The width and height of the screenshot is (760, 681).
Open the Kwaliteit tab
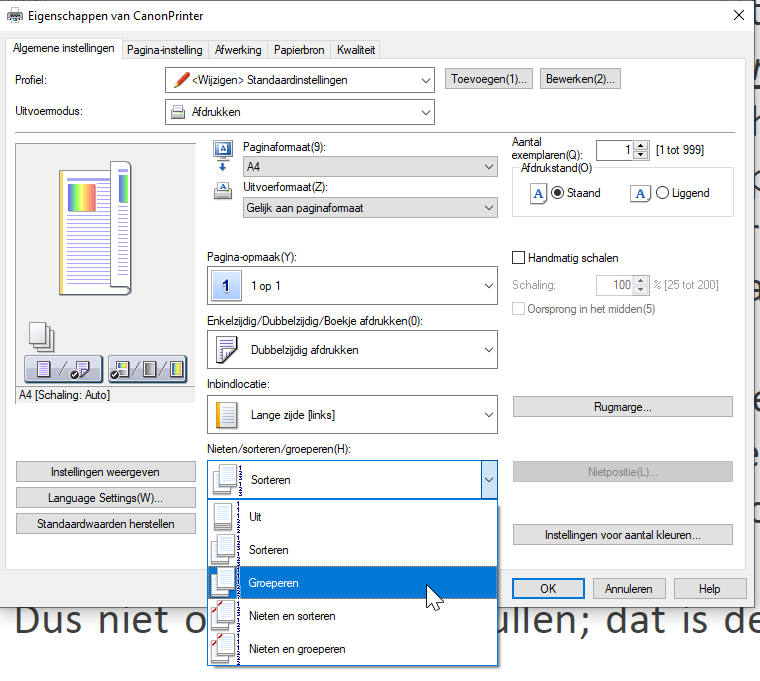[355, 50]
